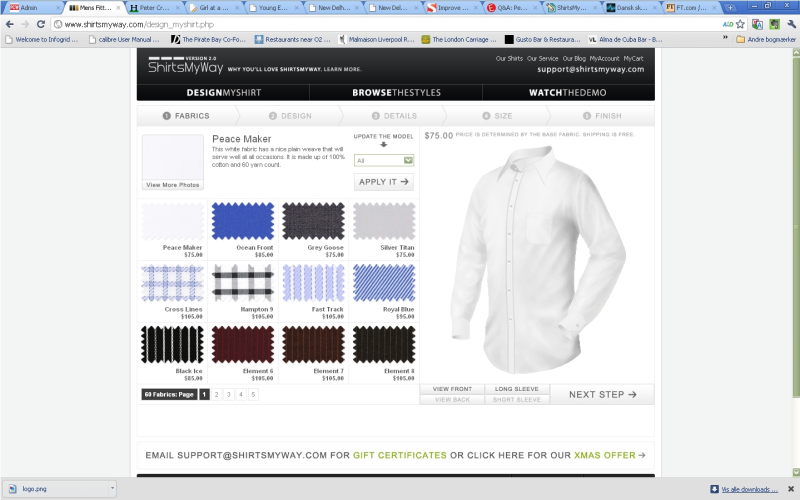Viewport: 800px width, 500px height.
Task: Select Short Sleeve option
Action: click(517, 399)
